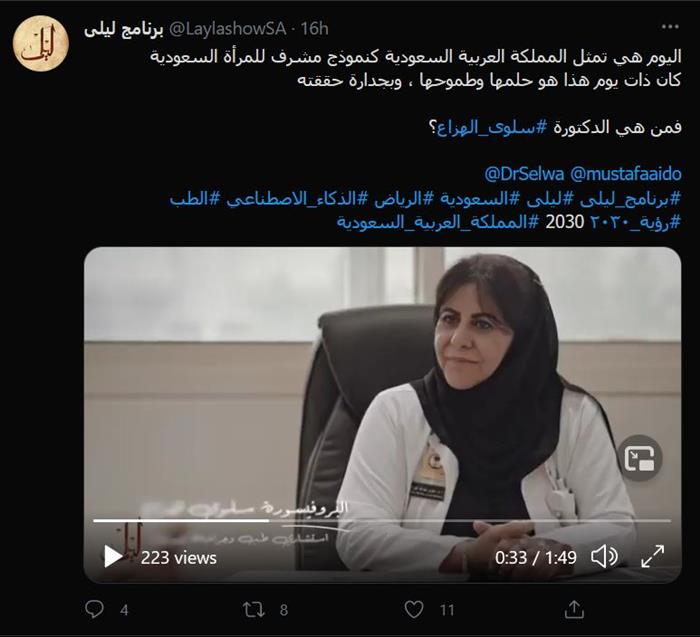Viewport: 700px width, 637px height.
Task: Like the tweet with the heart icon
Action: pos(414,609)
